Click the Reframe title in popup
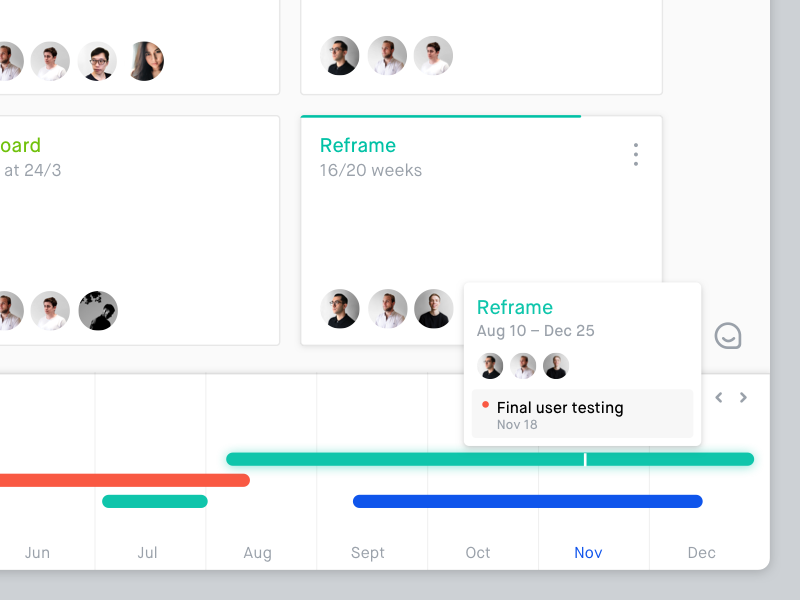The height and width of the screenshot is (600, 800). pyautogui.click(x=514, y=307)
